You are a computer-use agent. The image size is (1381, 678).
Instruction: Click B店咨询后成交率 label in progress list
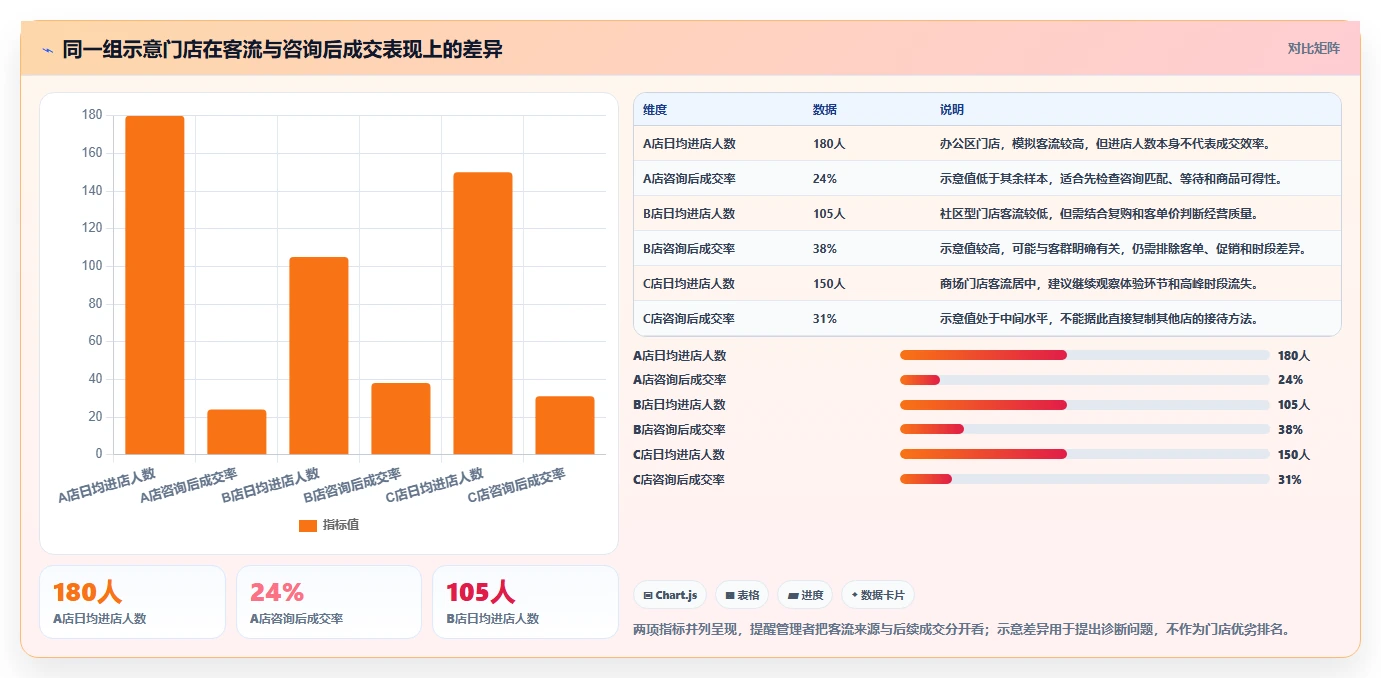click(x=679, y=430)
